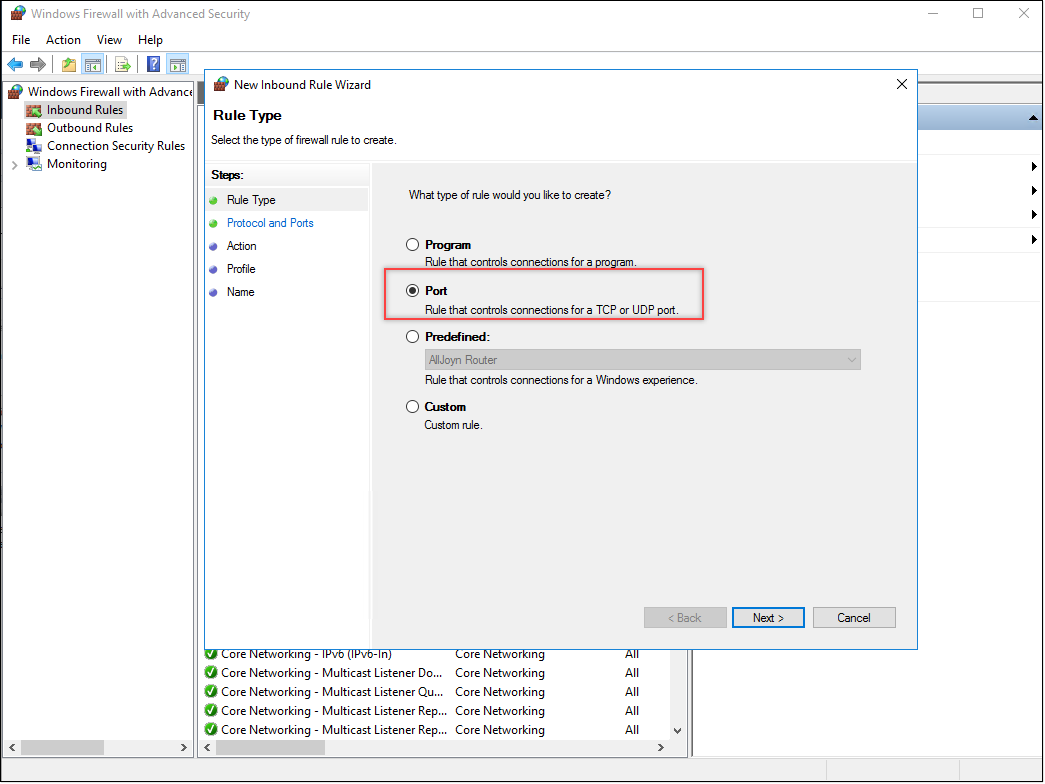This screenshot has width=1045, height=784.
Task: Open the Action menu
Action: tap(63, 40)
